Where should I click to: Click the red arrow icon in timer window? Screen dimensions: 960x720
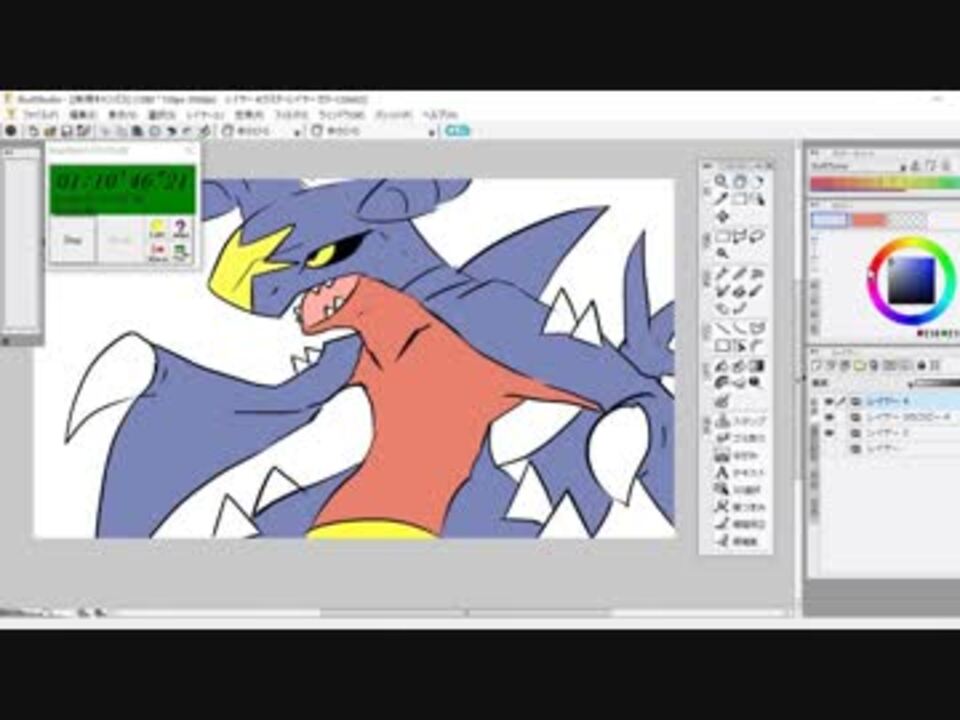click(x=158, y=252)
